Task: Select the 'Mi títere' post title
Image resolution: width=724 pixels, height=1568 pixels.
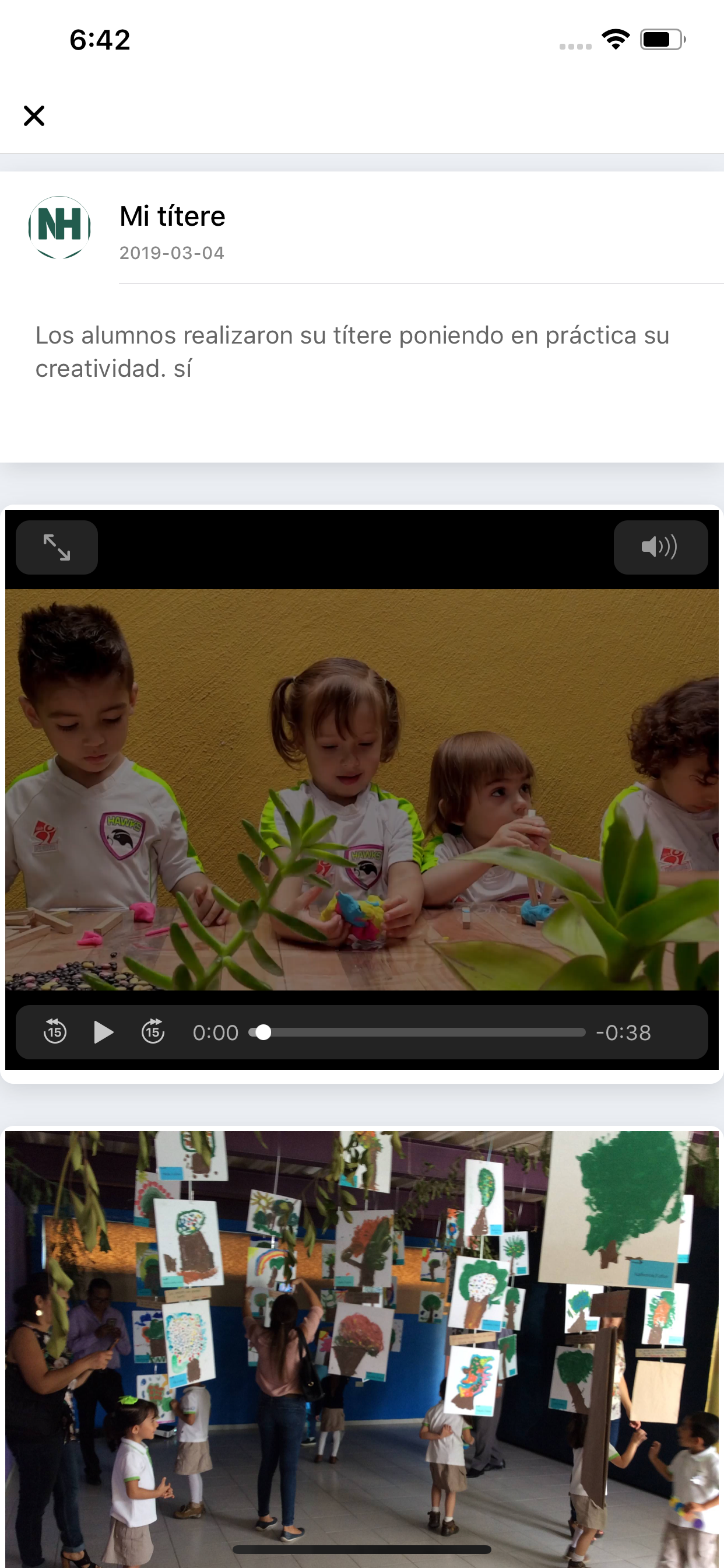Action: [x=172, y=216]
